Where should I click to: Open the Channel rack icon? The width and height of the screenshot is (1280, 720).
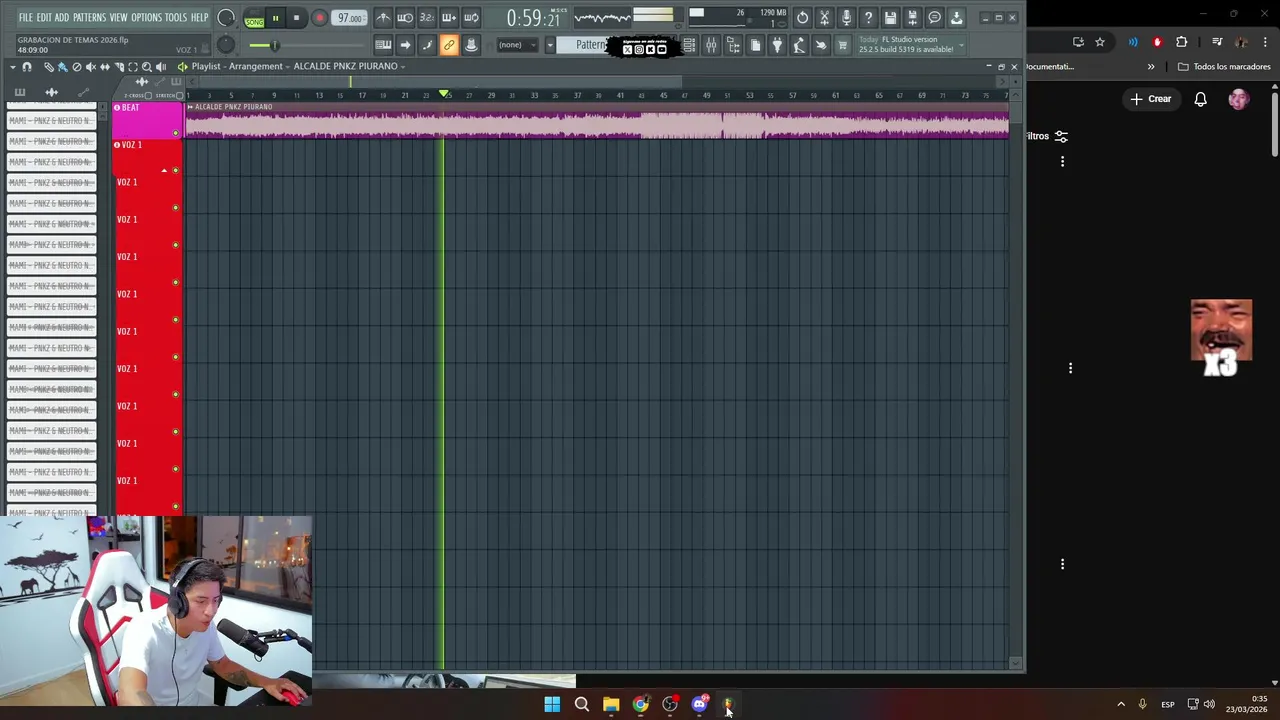689,45
